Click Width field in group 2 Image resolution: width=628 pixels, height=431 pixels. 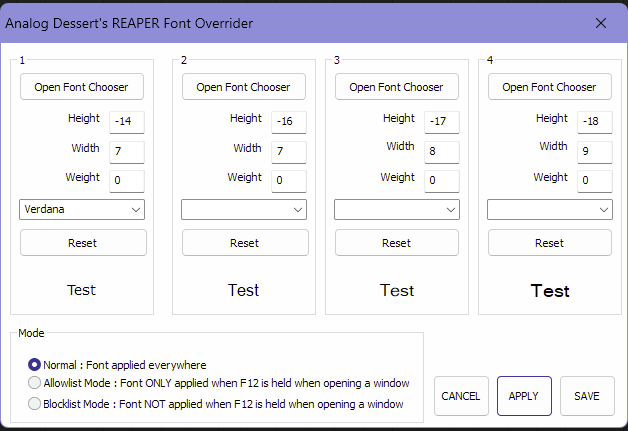click(289, 152)
